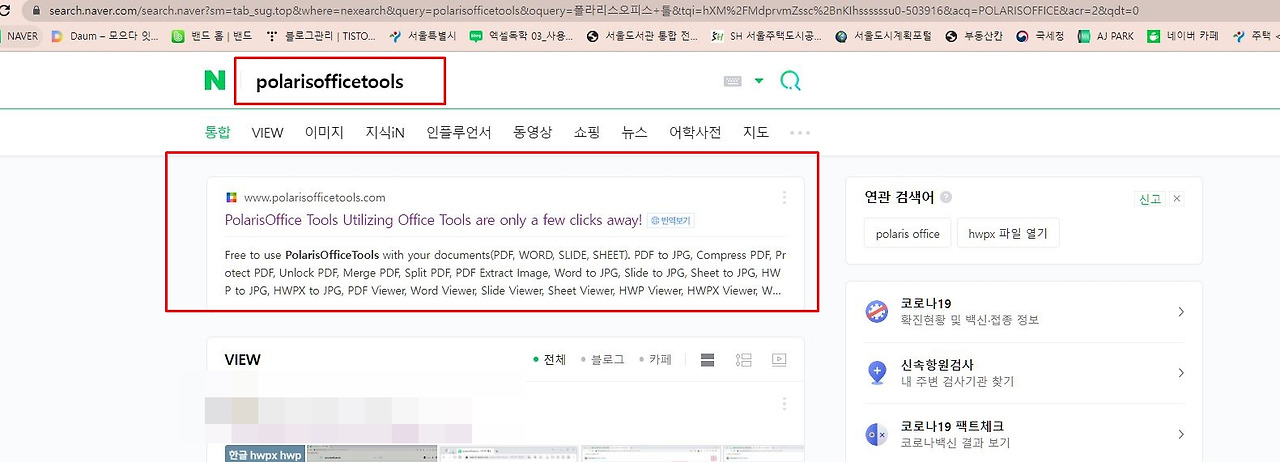The width and height of the screenshot is (1280, 462).
Task: Close the 연관 검색어 panel
Action: (1177, 199)
